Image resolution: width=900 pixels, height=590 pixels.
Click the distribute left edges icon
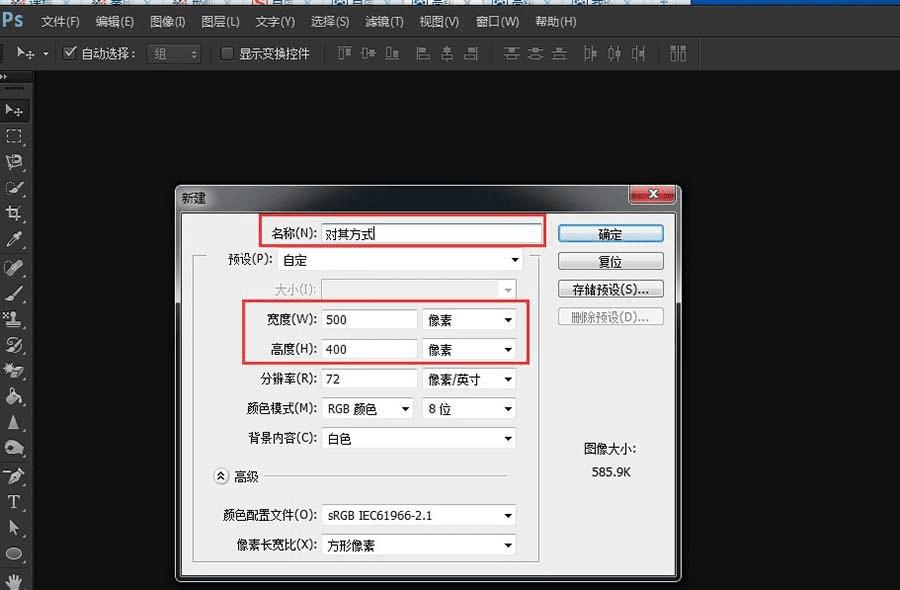[x=590, y=53]
